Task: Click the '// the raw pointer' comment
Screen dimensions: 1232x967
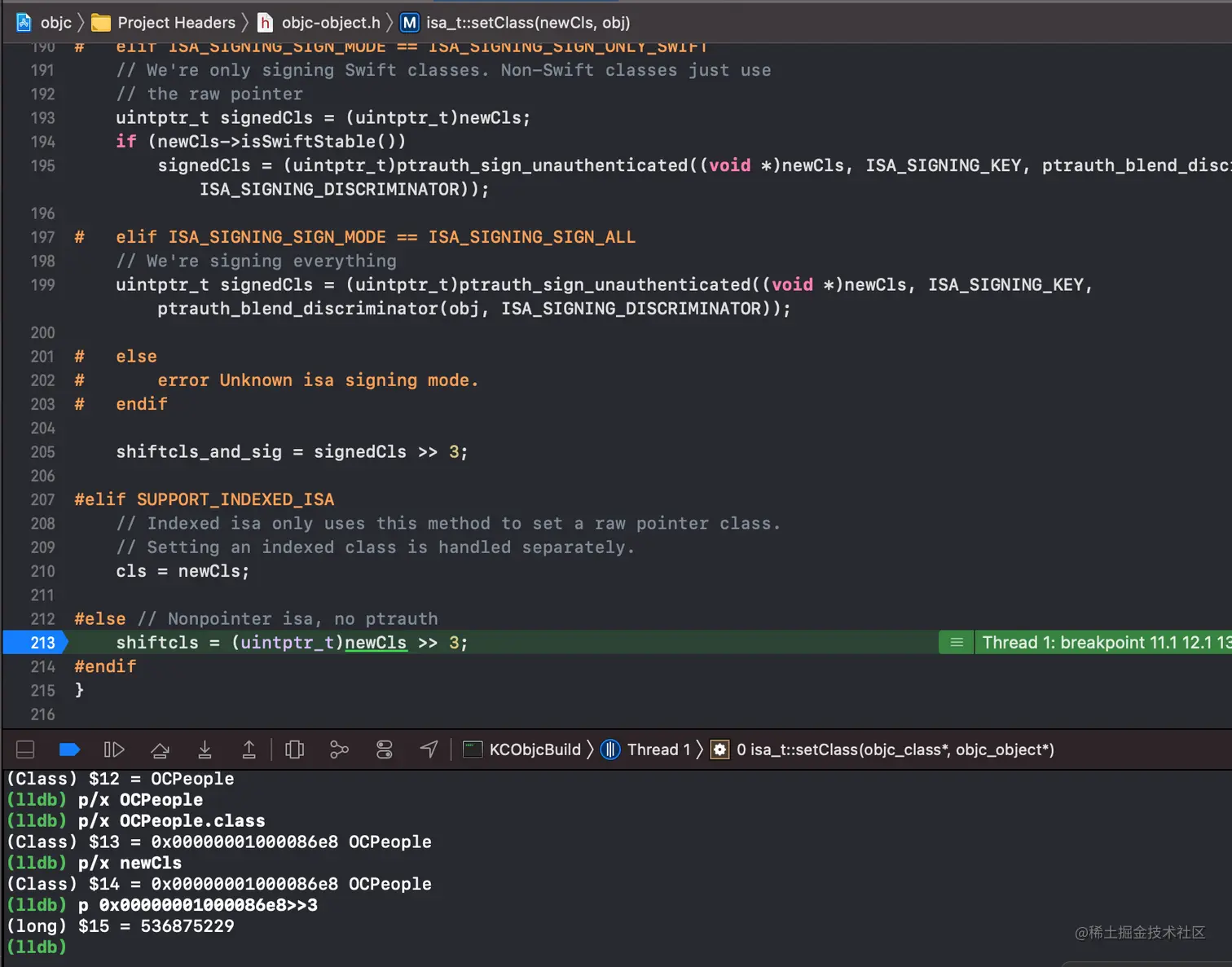Action: tap(209, 95)
